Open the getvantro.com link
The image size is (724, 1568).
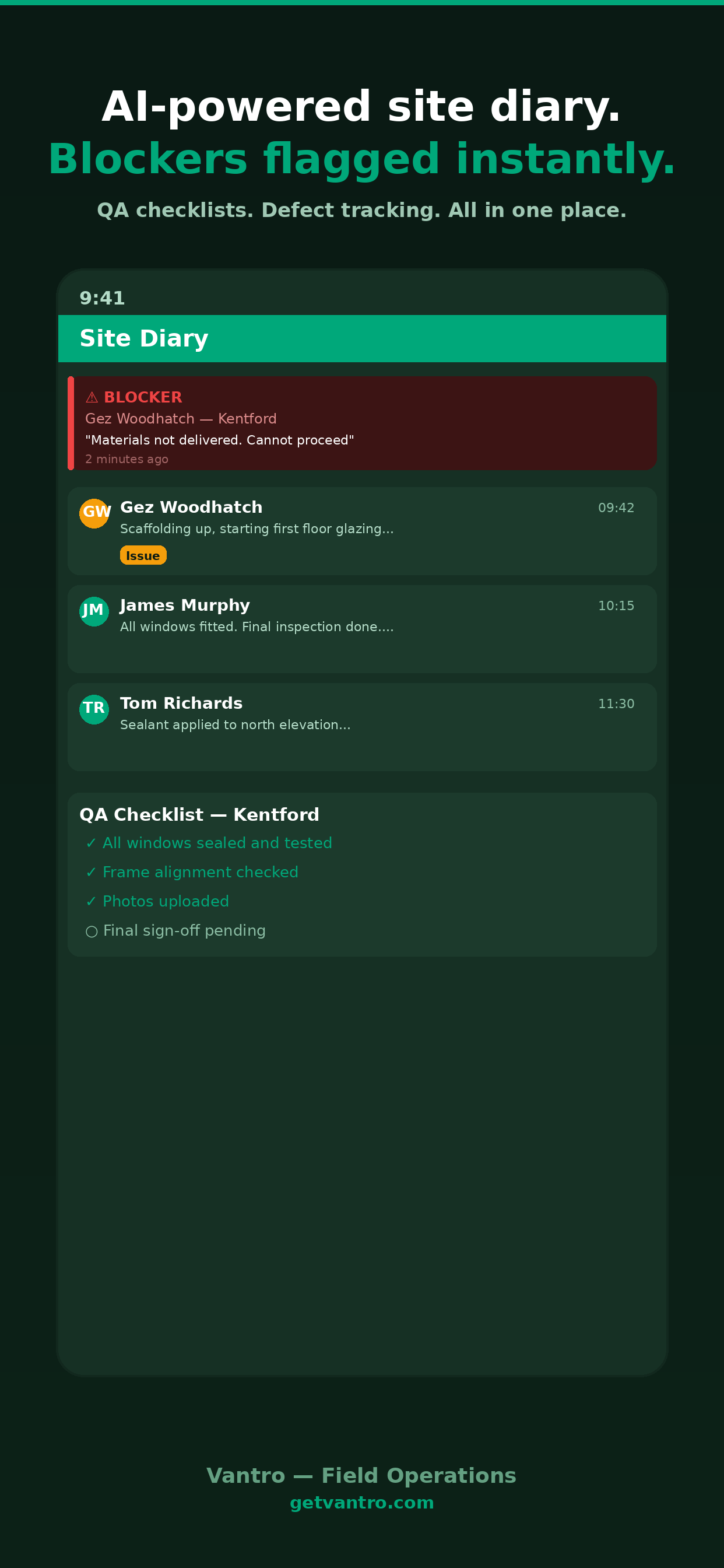pyautogui.click(x=362, y=1503)
